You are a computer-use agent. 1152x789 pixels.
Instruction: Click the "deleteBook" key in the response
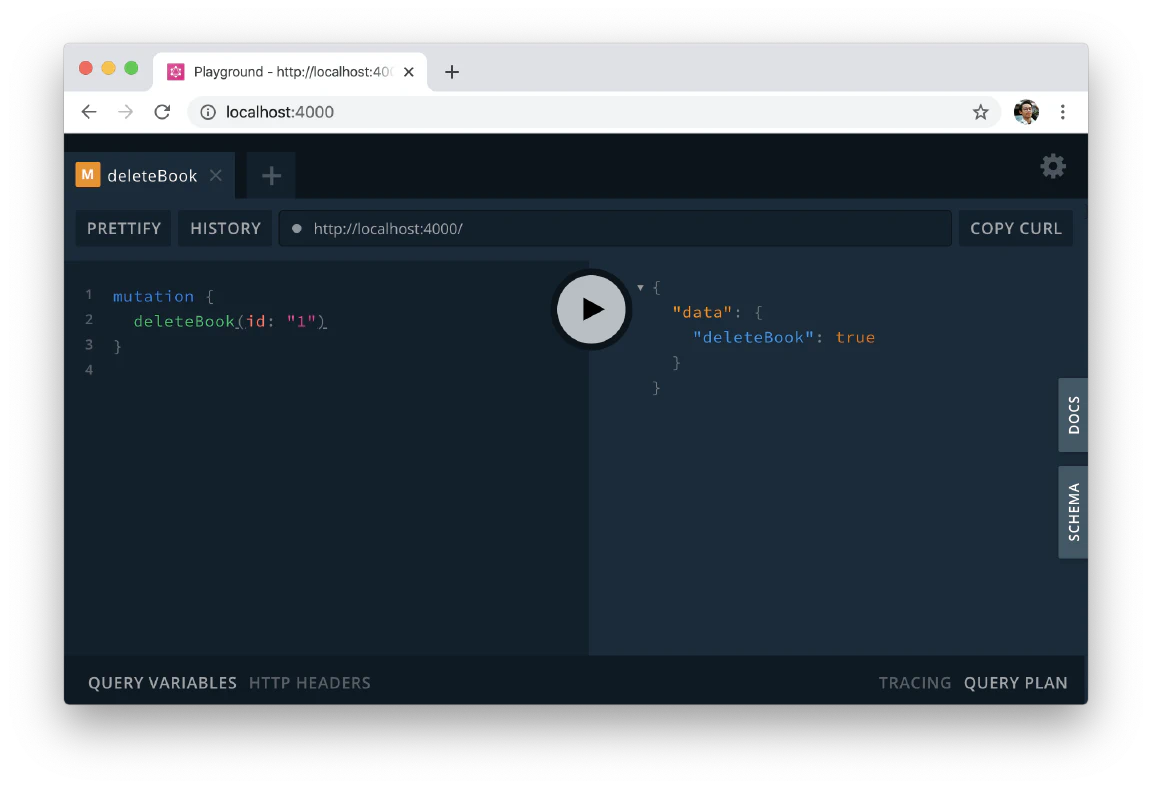pos(753,337)
